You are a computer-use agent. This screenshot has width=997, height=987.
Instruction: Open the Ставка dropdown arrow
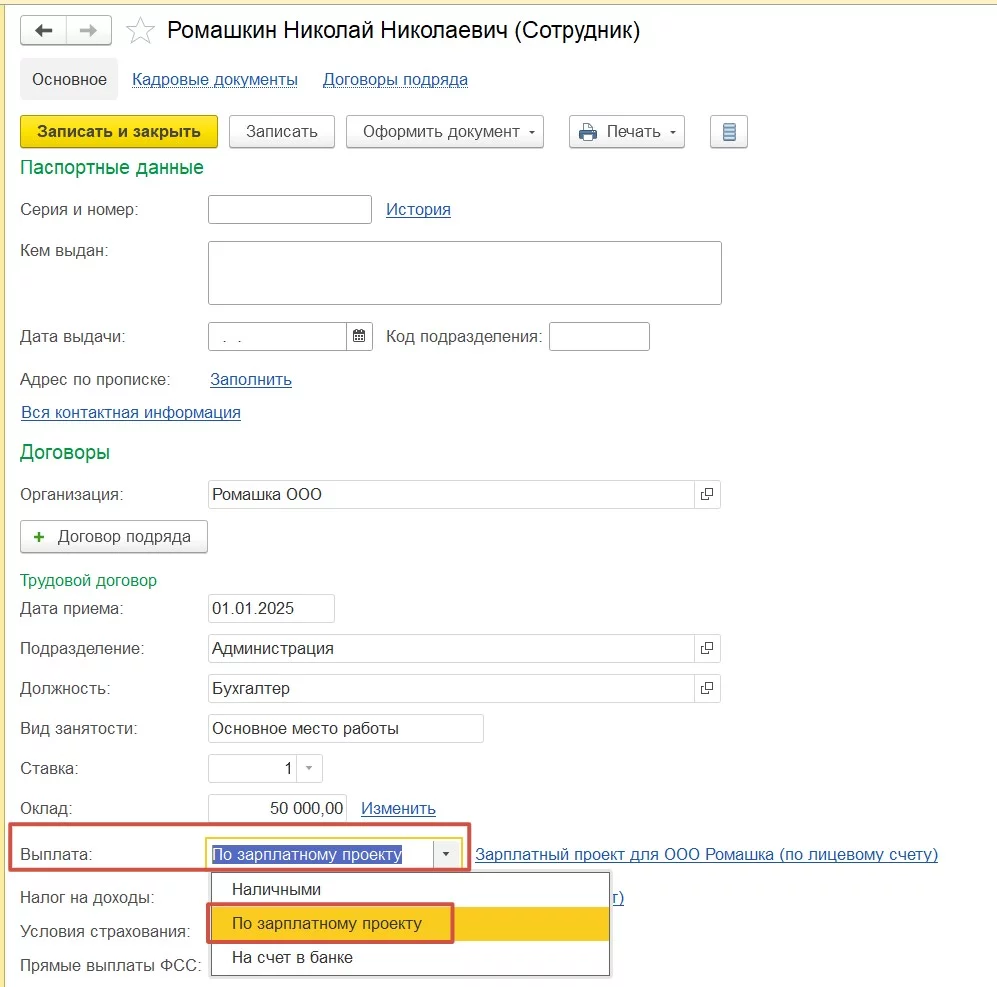point(309,768)
